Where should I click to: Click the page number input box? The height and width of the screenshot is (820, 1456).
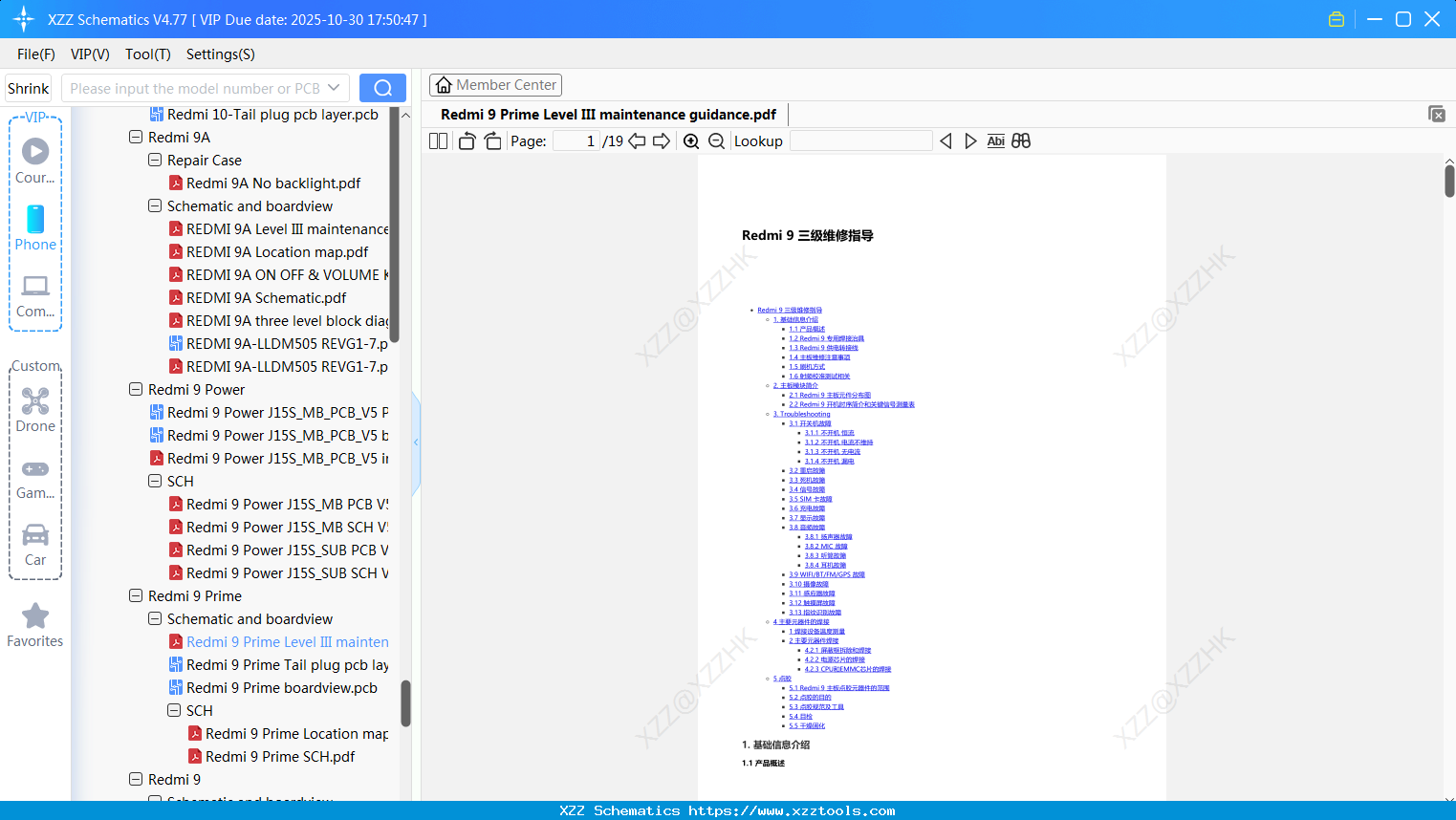pos(576,141)
